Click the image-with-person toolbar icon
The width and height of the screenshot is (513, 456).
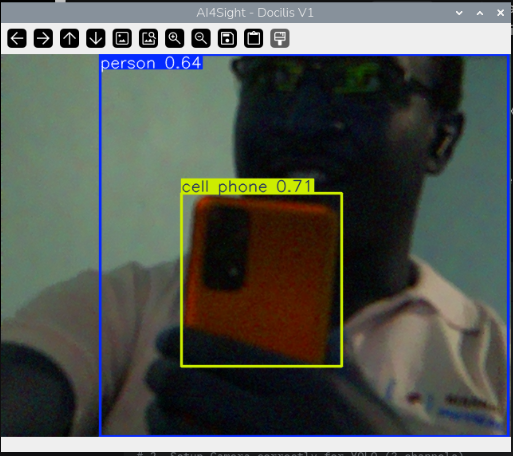148,38
